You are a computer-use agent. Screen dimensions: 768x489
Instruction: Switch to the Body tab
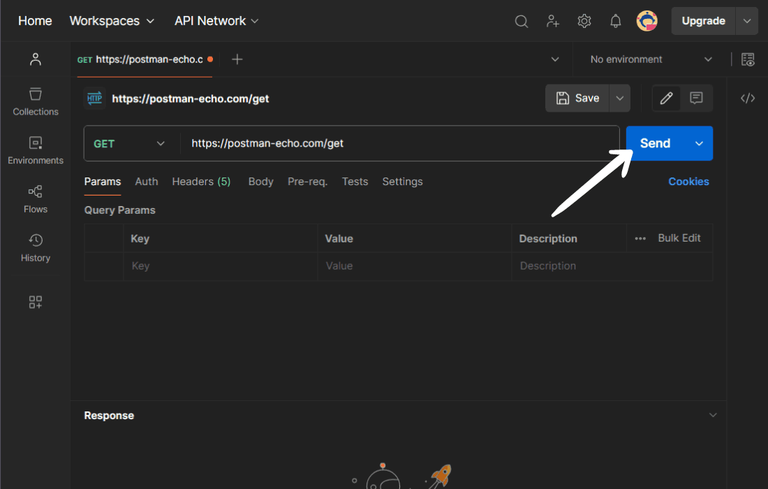261,182
